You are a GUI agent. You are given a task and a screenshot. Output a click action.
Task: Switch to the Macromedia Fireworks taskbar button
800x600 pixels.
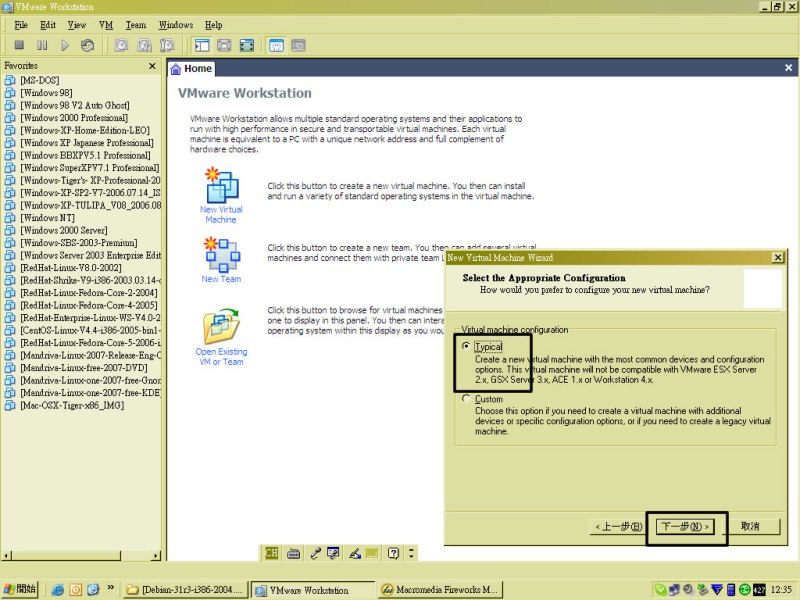pyautogui.click(x=441, y=590)
